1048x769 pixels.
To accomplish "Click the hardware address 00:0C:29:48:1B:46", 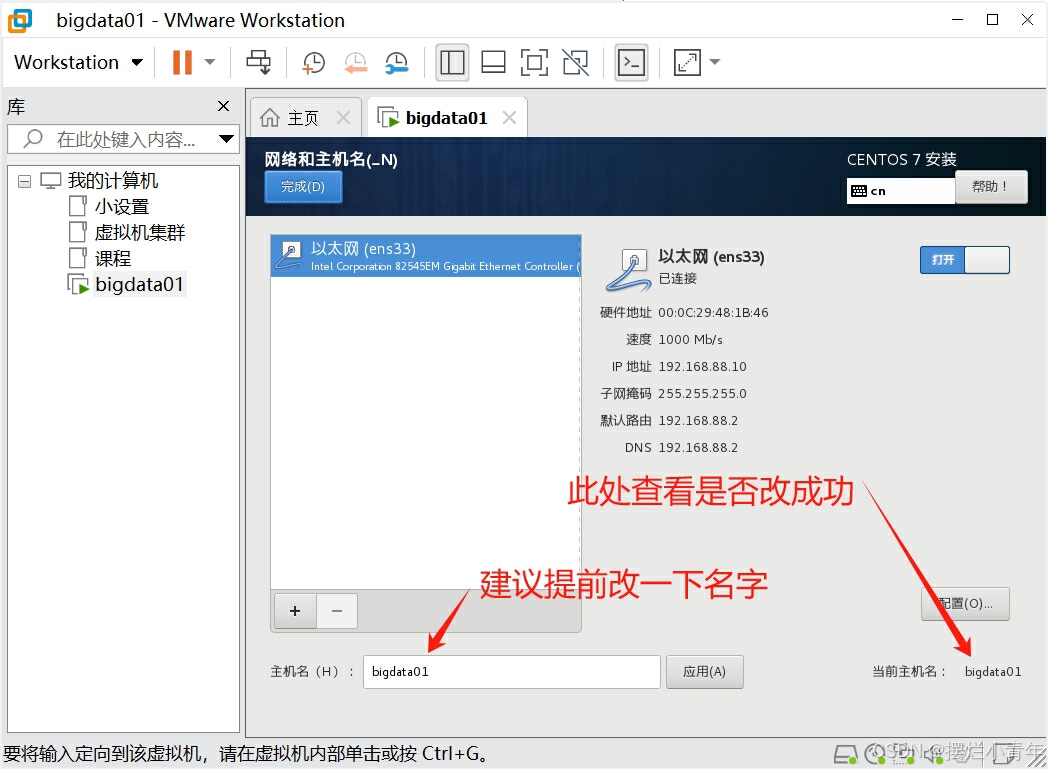I will 713,313.
